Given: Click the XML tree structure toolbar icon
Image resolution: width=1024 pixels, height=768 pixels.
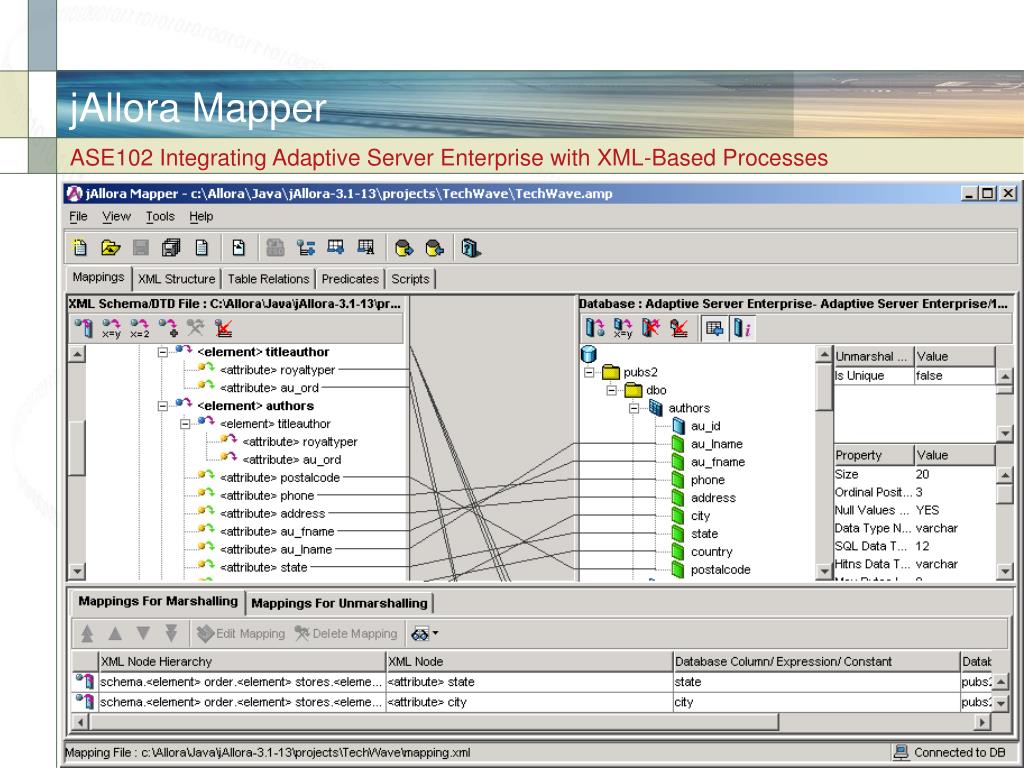Looking at the screenshot, I should click(x=306, y=248).
